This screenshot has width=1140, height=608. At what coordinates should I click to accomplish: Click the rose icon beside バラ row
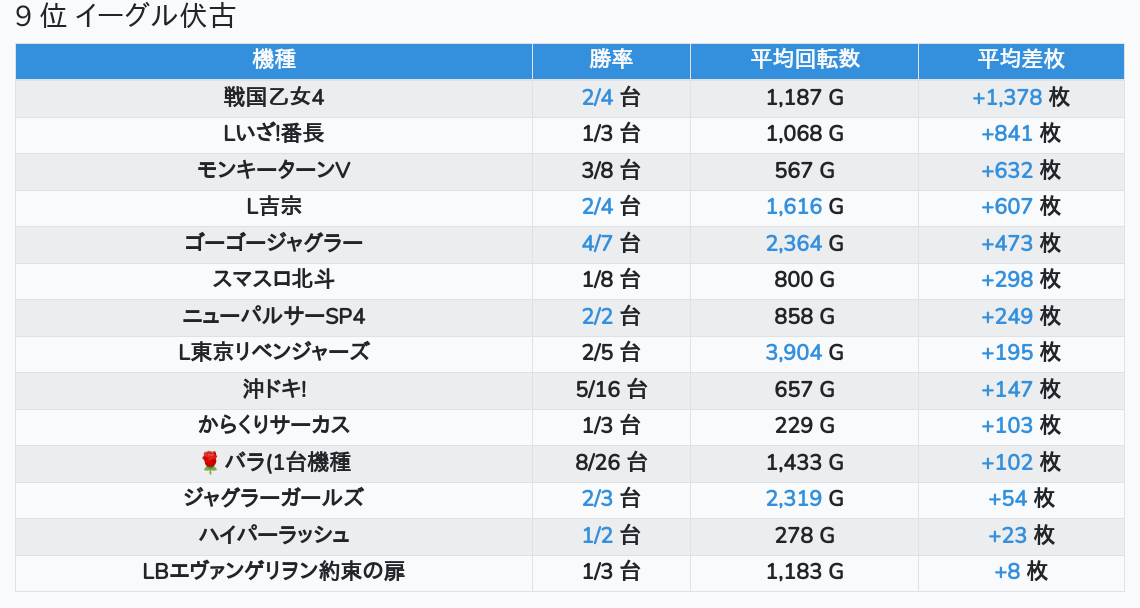(x=209, y=462)
